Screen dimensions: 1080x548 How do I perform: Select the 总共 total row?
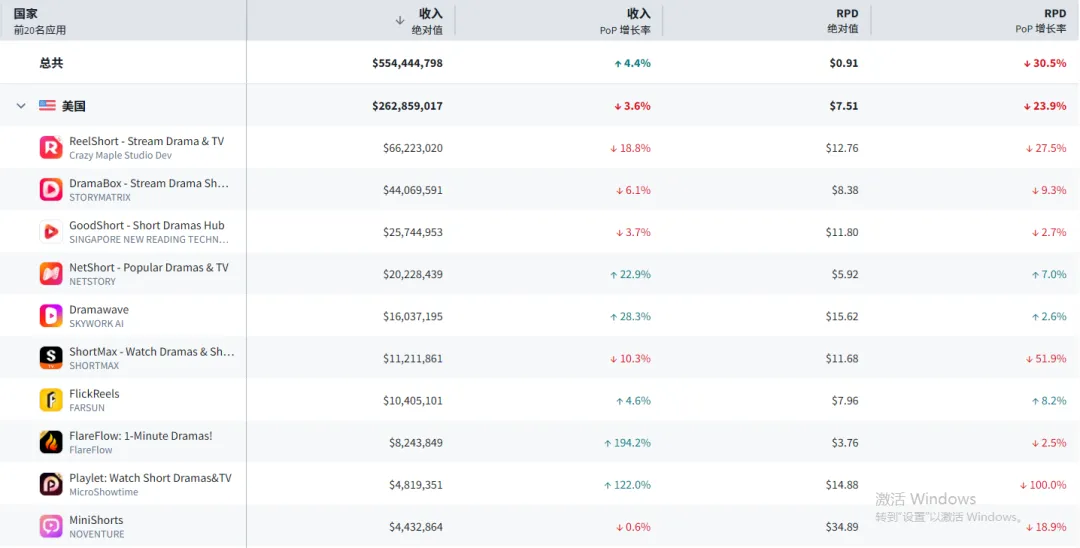pos(51,63)
